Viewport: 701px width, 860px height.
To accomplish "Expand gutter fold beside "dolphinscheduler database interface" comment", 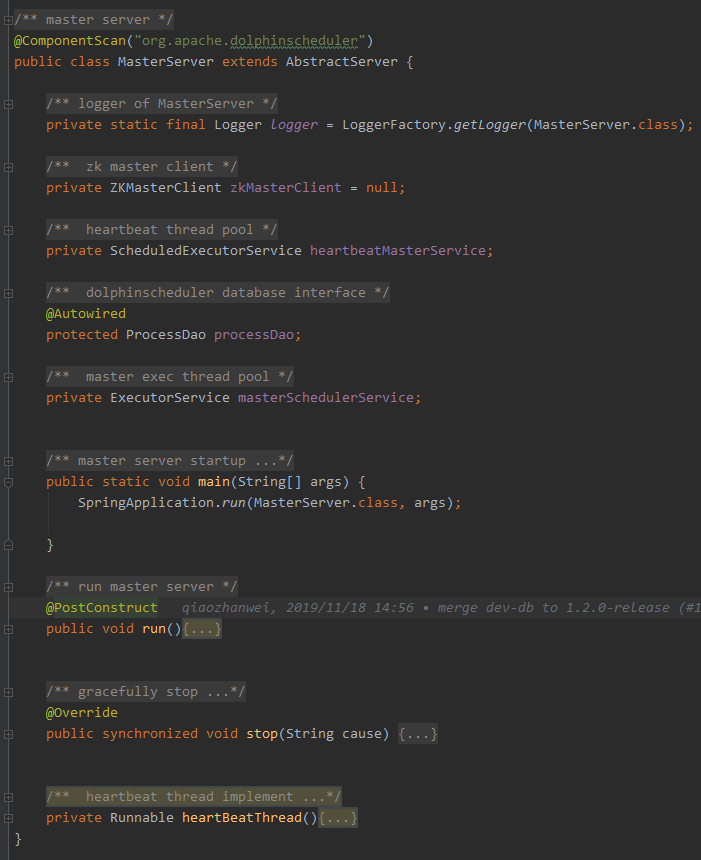I will click(x=8, y=293).
